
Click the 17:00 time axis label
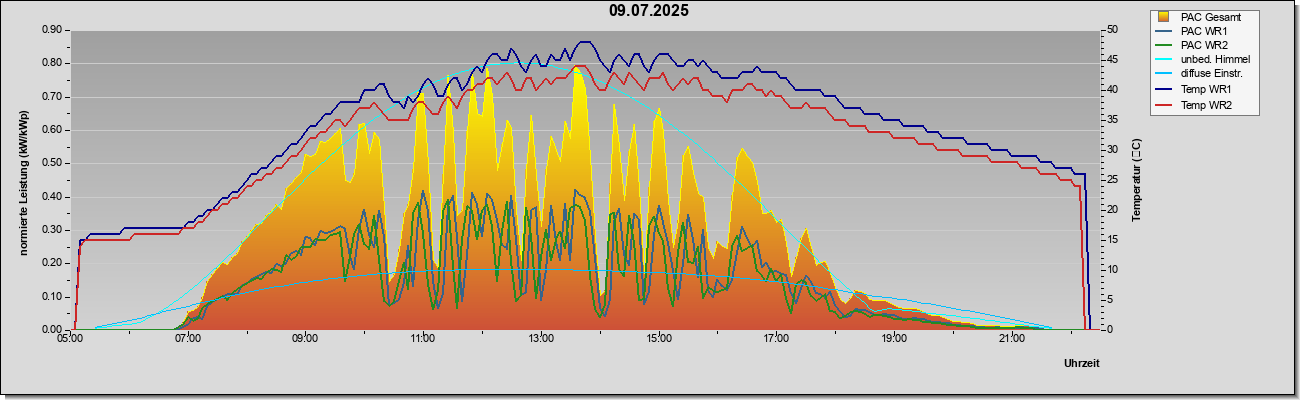[777, 339]
